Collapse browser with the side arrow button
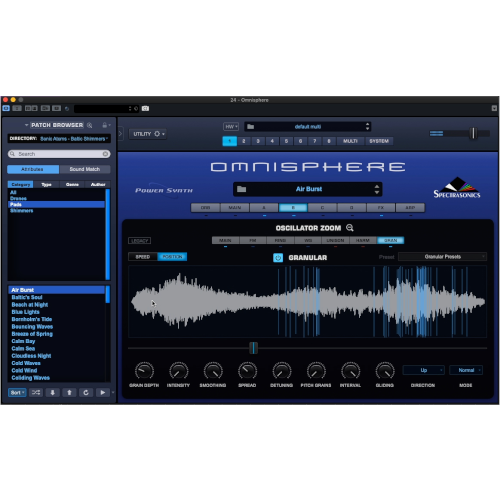The height and width of the screenshot is (500, 500). coord(120,134)
